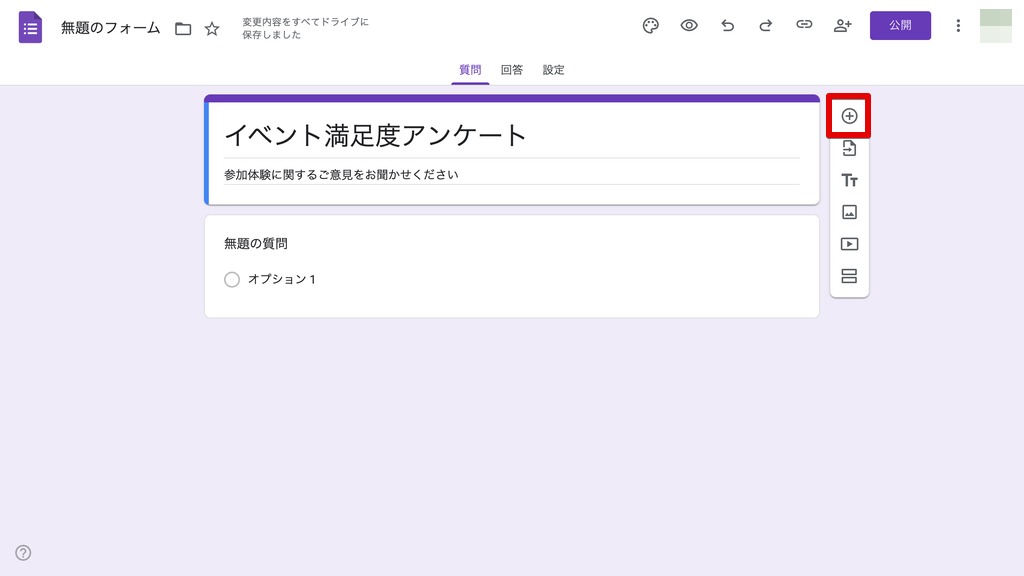Image resolution: width=1024 pixels, height=576 pixels.
Task: Open the three-dot more options menu
Action: coord(957,26)
